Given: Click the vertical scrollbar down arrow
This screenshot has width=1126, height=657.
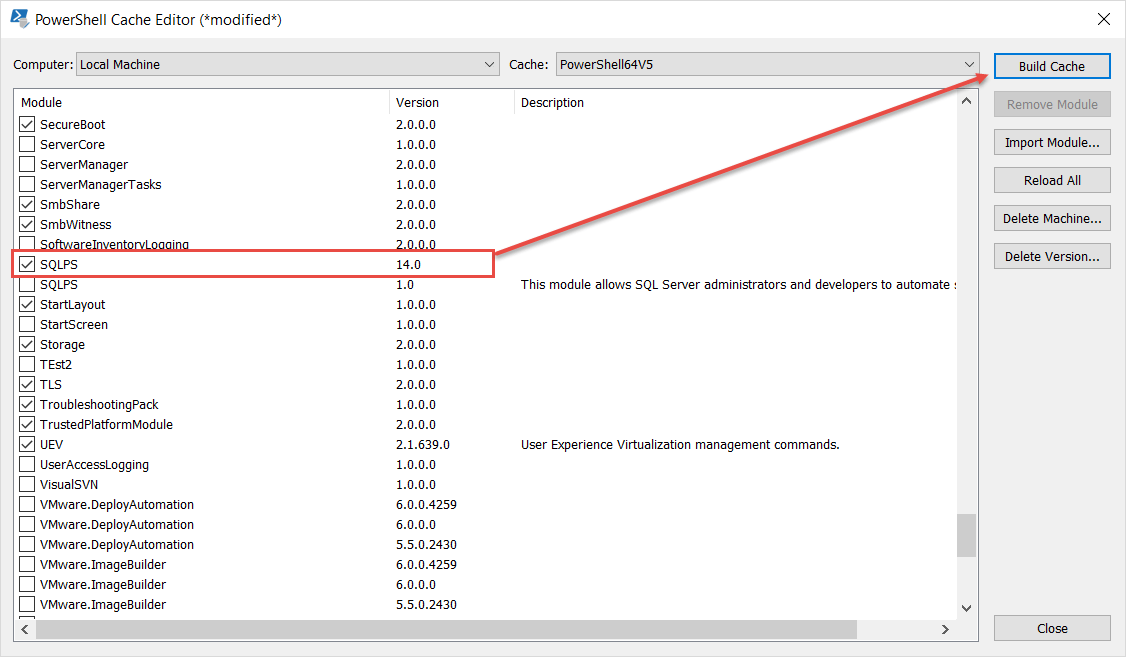Looking at the screenshot, I should pyautogui.click(x=966, y=607).
